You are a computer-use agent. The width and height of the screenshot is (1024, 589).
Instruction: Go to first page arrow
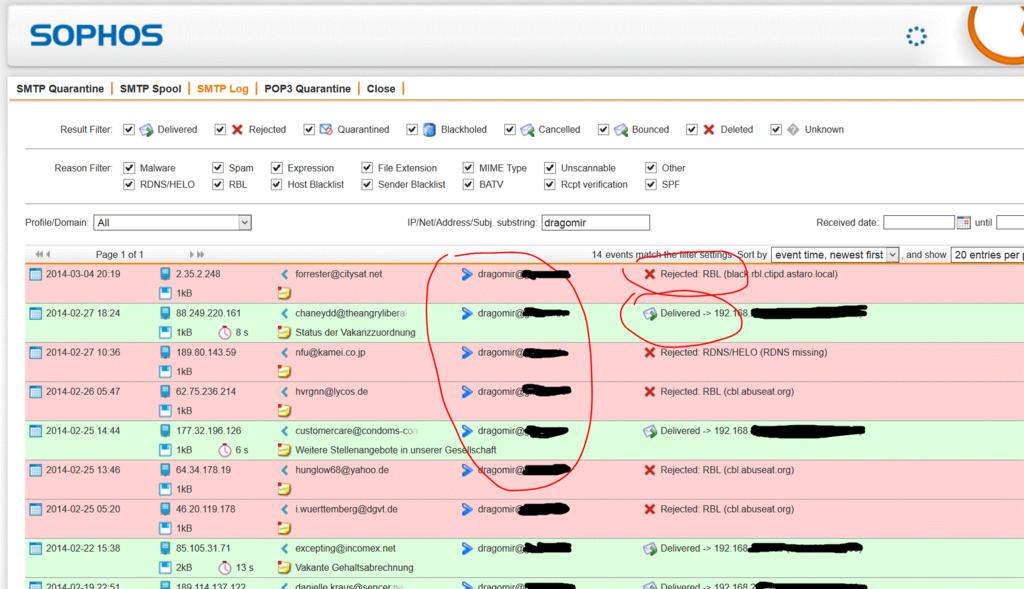39,254
